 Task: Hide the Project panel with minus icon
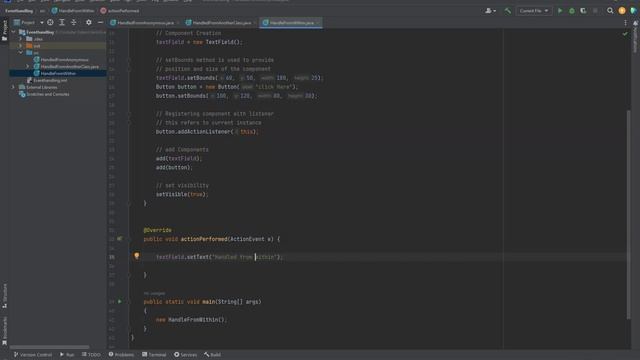[x=100, y=22]
